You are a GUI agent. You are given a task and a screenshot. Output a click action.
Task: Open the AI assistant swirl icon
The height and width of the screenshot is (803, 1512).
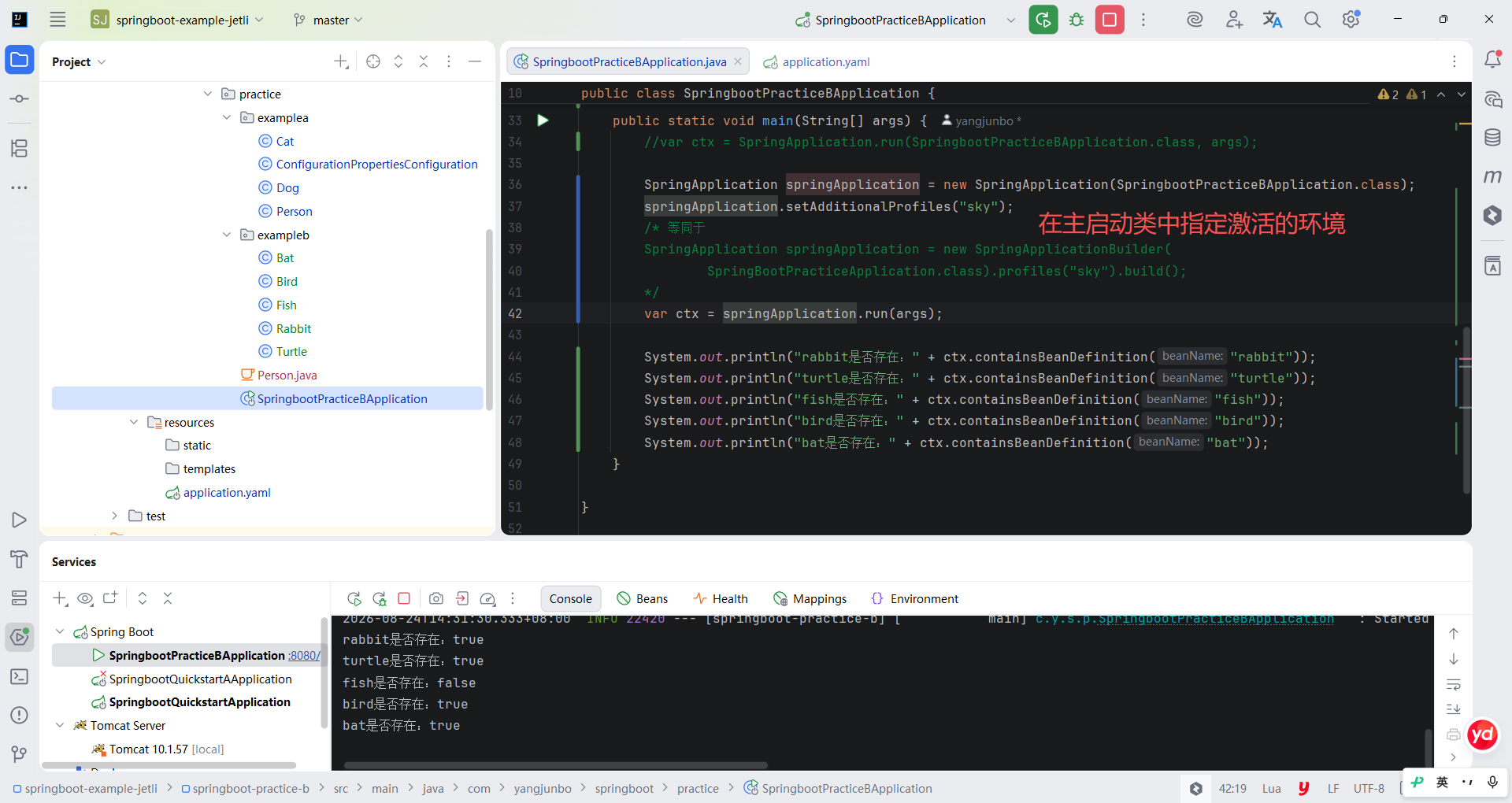coord(1195,20)
